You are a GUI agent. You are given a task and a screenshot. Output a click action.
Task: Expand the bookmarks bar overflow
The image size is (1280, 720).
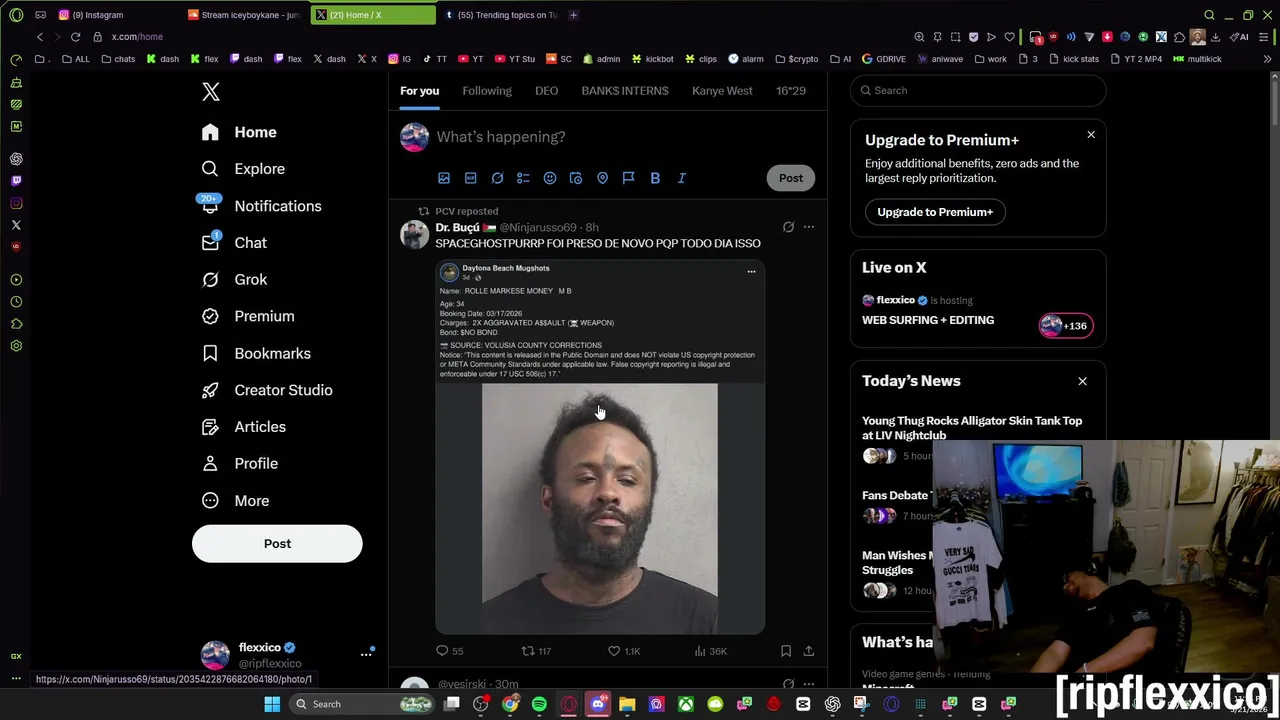[x=1268, y=59]
